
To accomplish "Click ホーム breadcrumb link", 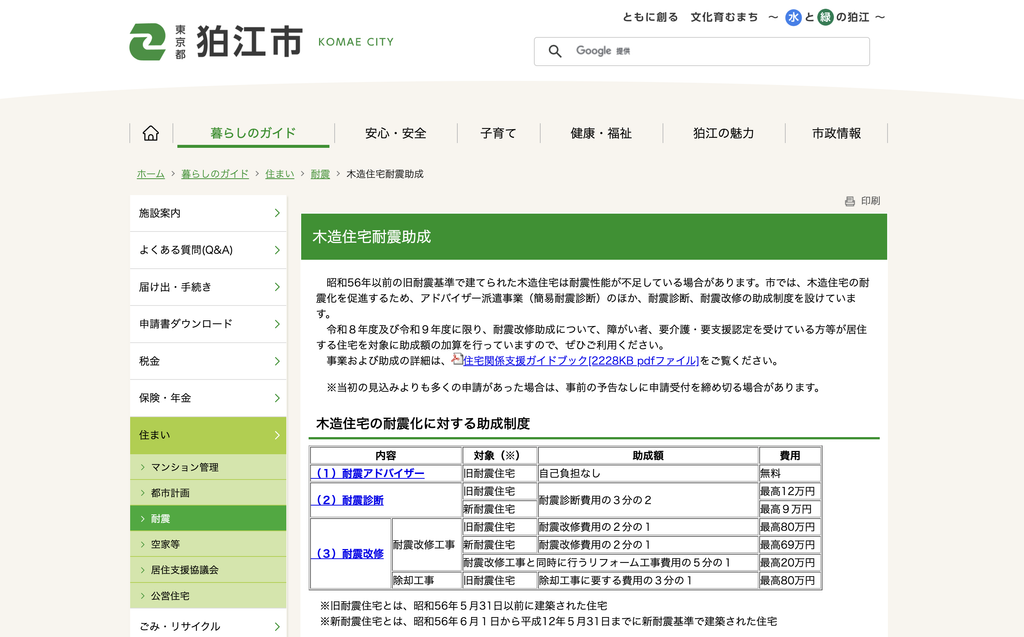I will tap(150, 174).
